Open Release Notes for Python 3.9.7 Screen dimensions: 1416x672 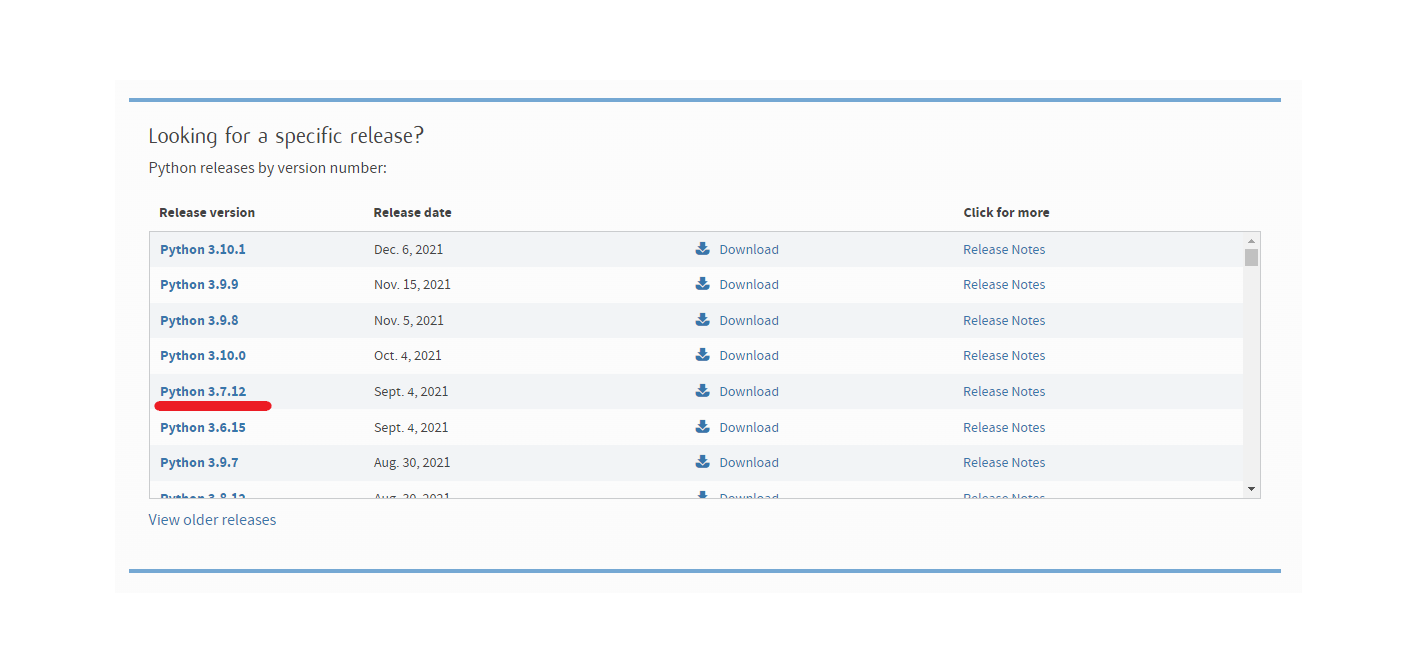coord(1004,462)
